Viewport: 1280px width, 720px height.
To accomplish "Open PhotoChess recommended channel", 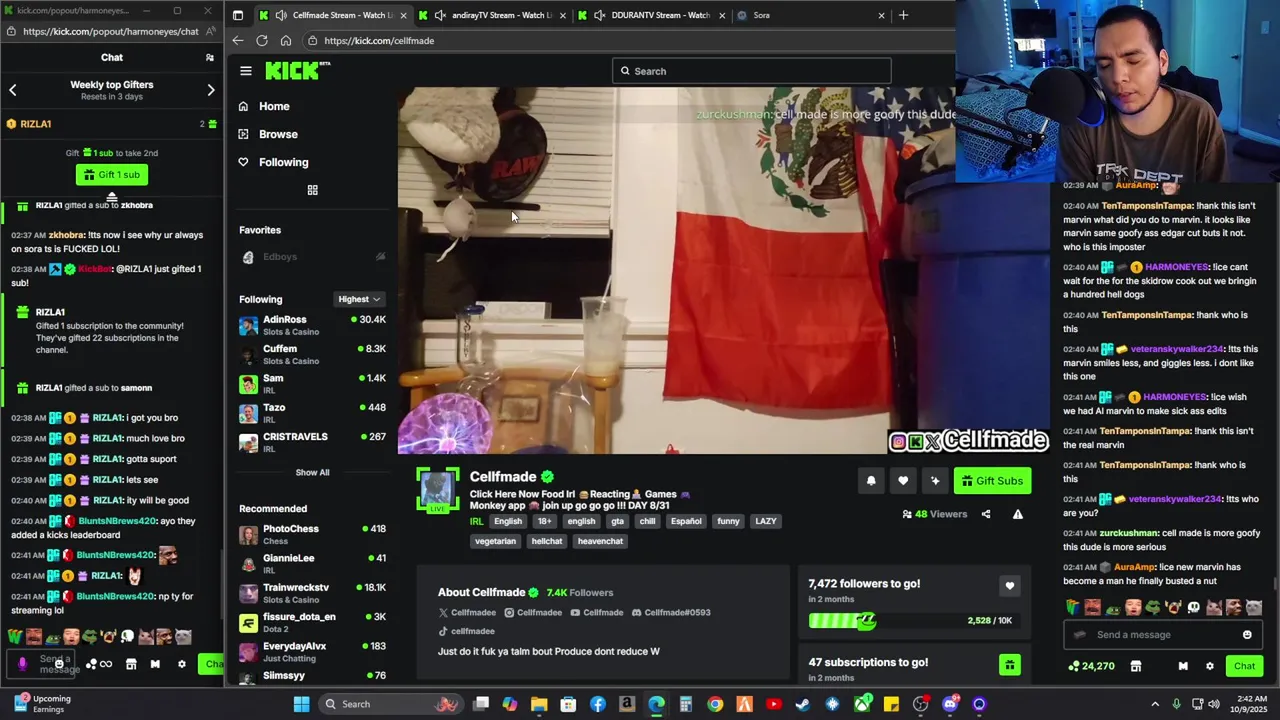I will (x=312, y=534).
